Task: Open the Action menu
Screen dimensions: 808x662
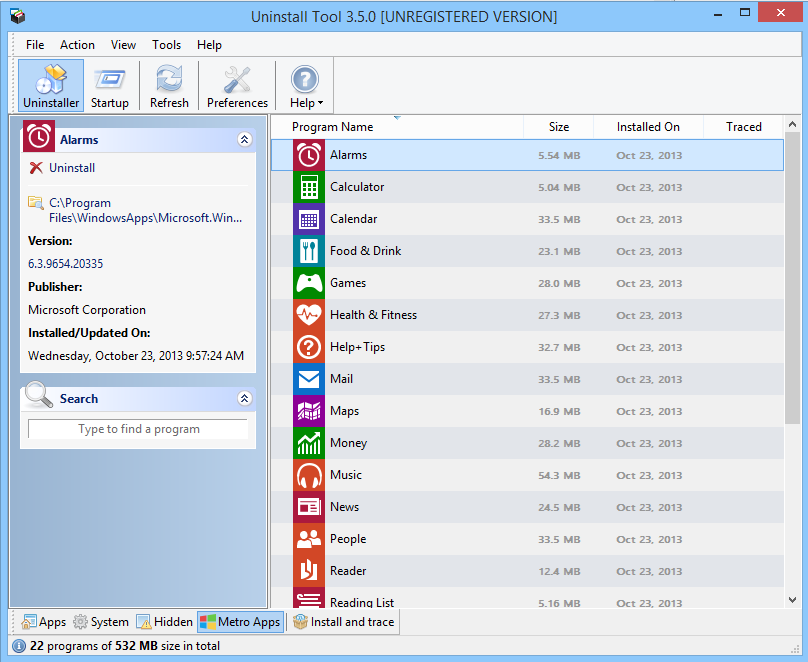Action: coord(77,45)
